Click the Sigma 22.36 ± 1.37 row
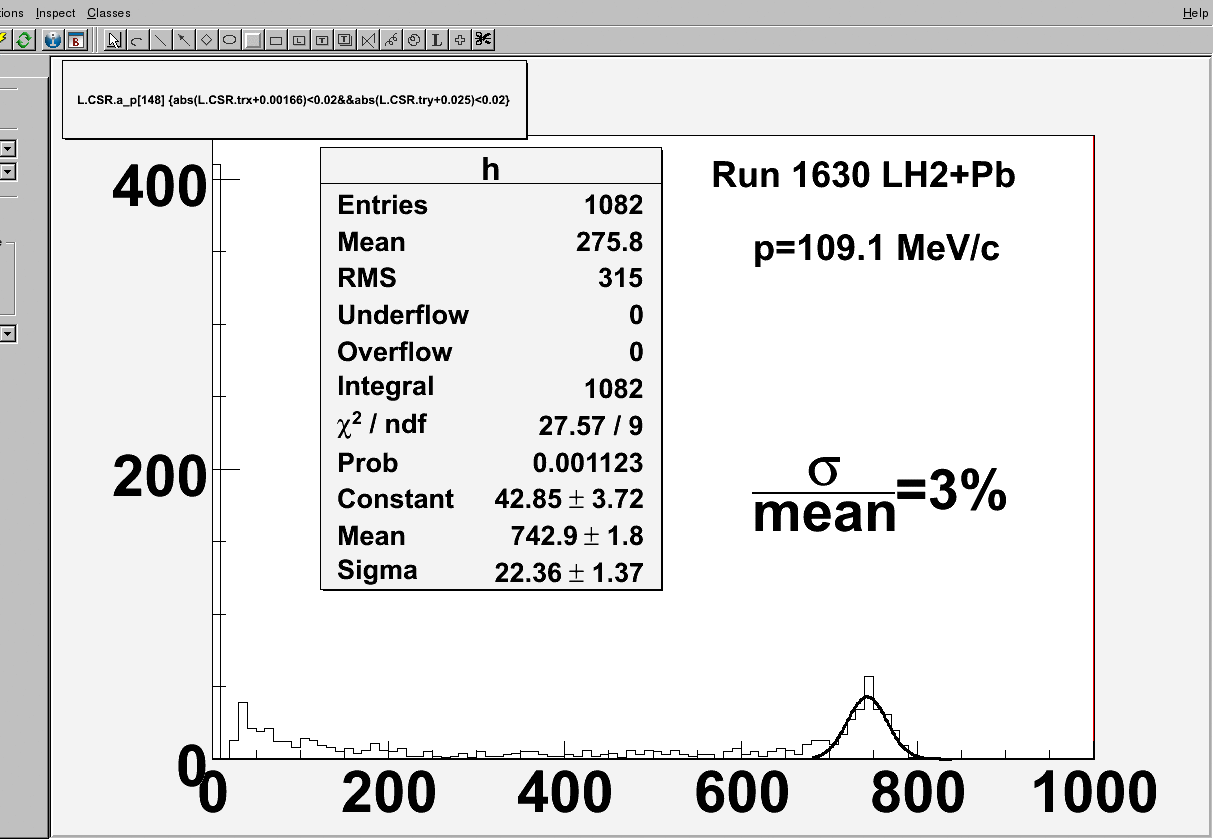Image resolution: width=1213 pixels, height=839 pixels. 490,572
